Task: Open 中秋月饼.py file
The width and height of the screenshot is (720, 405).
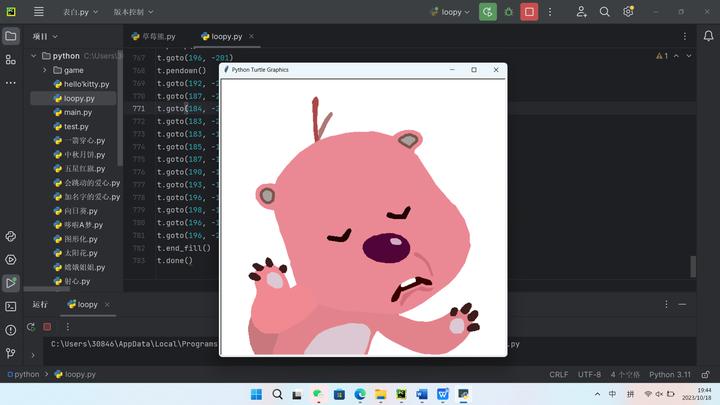Action: (79, 154)
